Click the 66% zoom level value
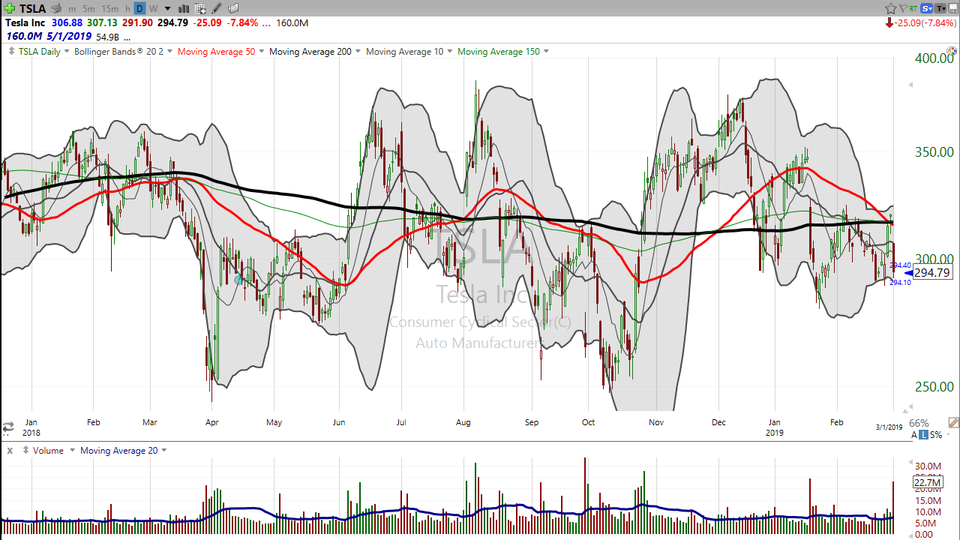This screenshot has width=960, height=540. tap(919, 423)
